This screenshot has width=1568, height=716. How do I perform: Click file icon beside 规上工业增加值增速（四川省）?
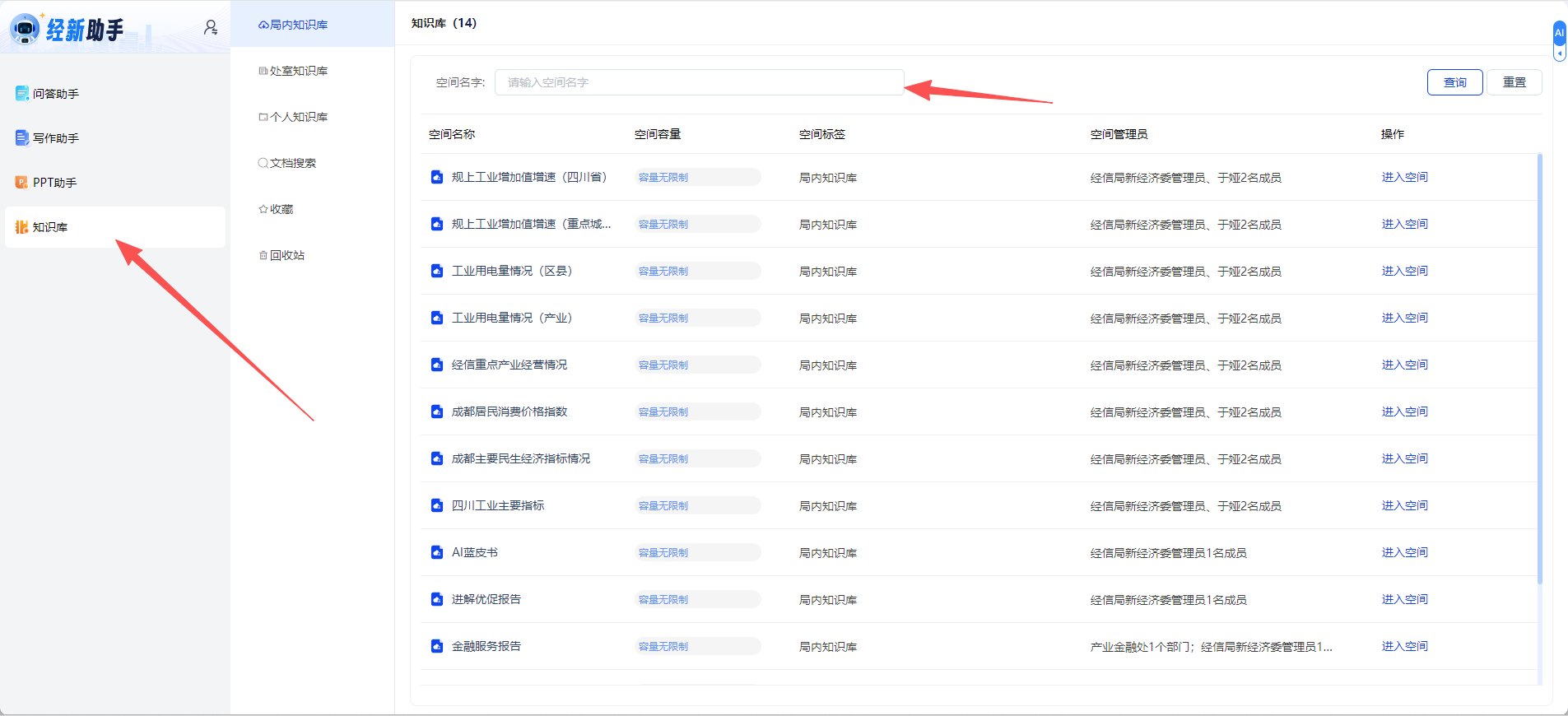coord(437,177)
